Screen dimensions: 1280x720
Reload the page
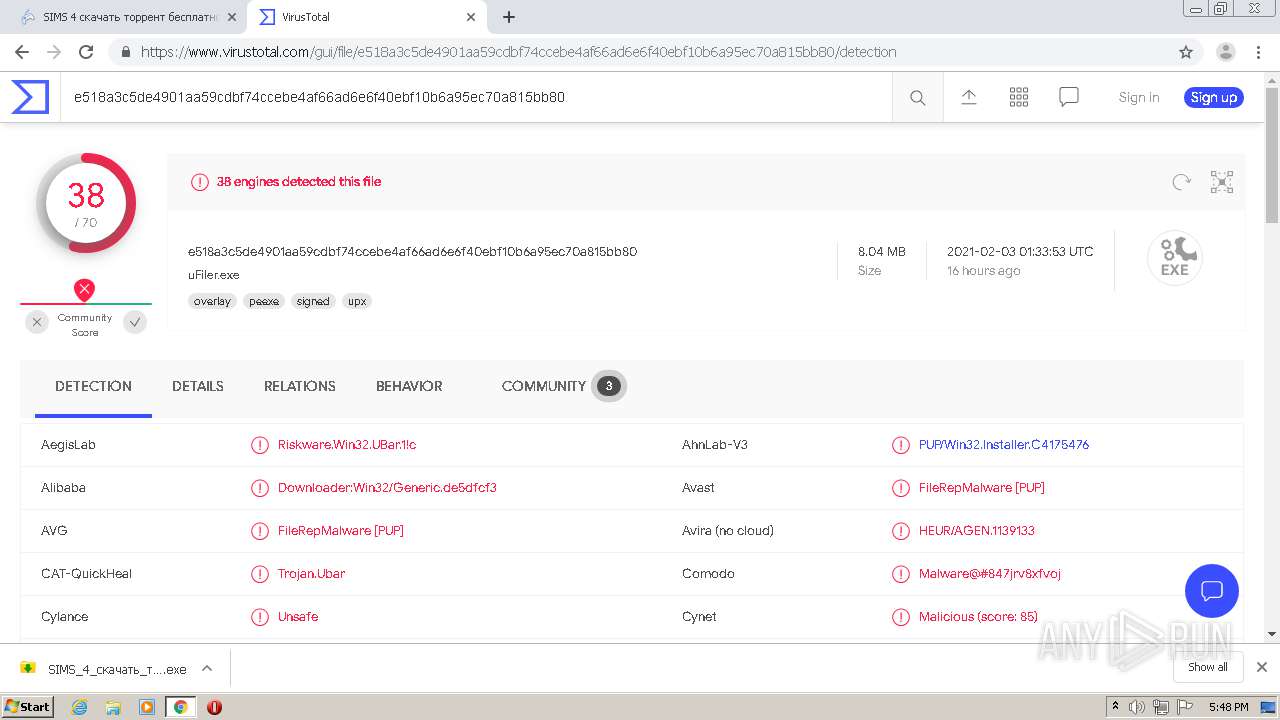click(x=86, y=52)
